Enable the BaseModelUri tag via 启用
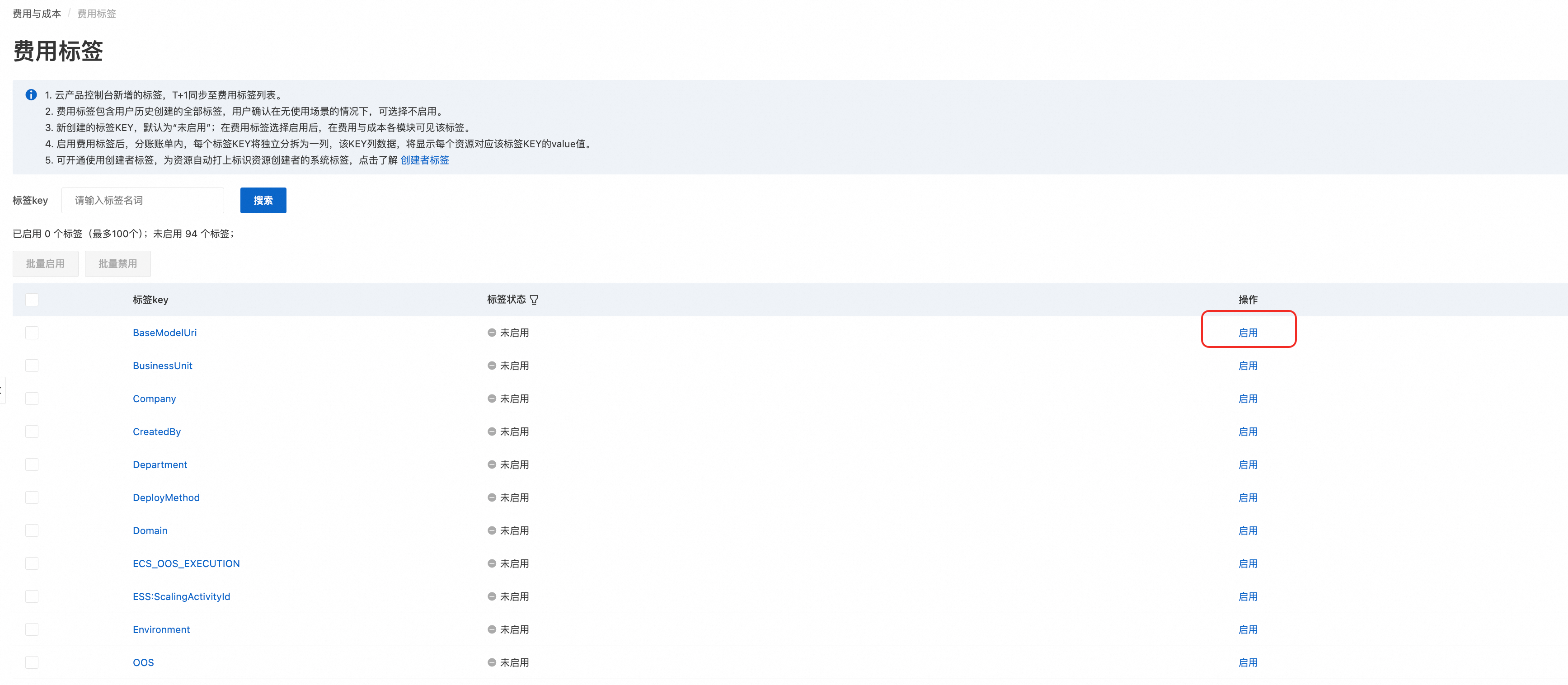Screen dimensions: 1568x685 (x=1247, y=333)
